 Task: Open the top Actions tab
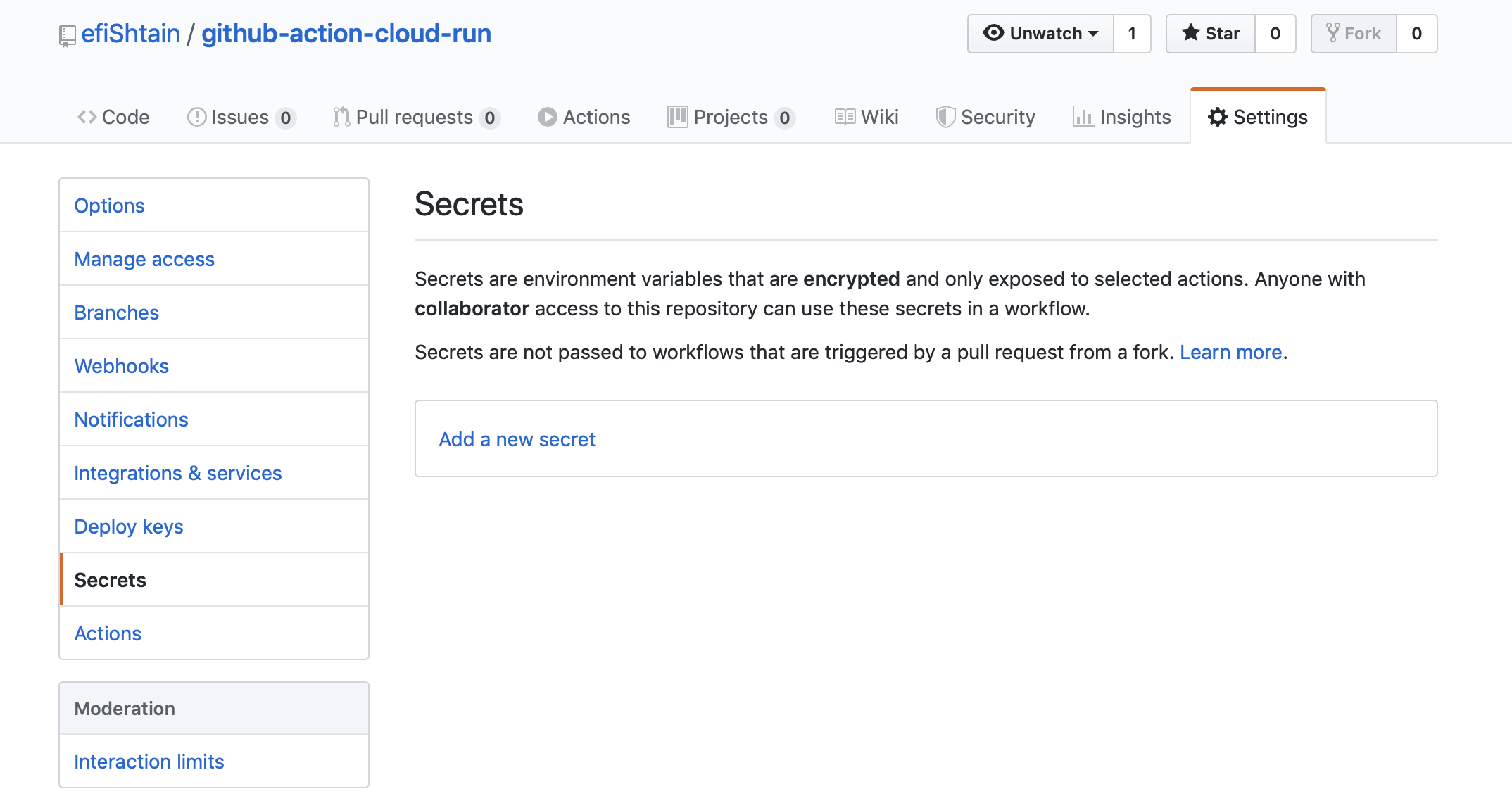click(x=584, y=117)
